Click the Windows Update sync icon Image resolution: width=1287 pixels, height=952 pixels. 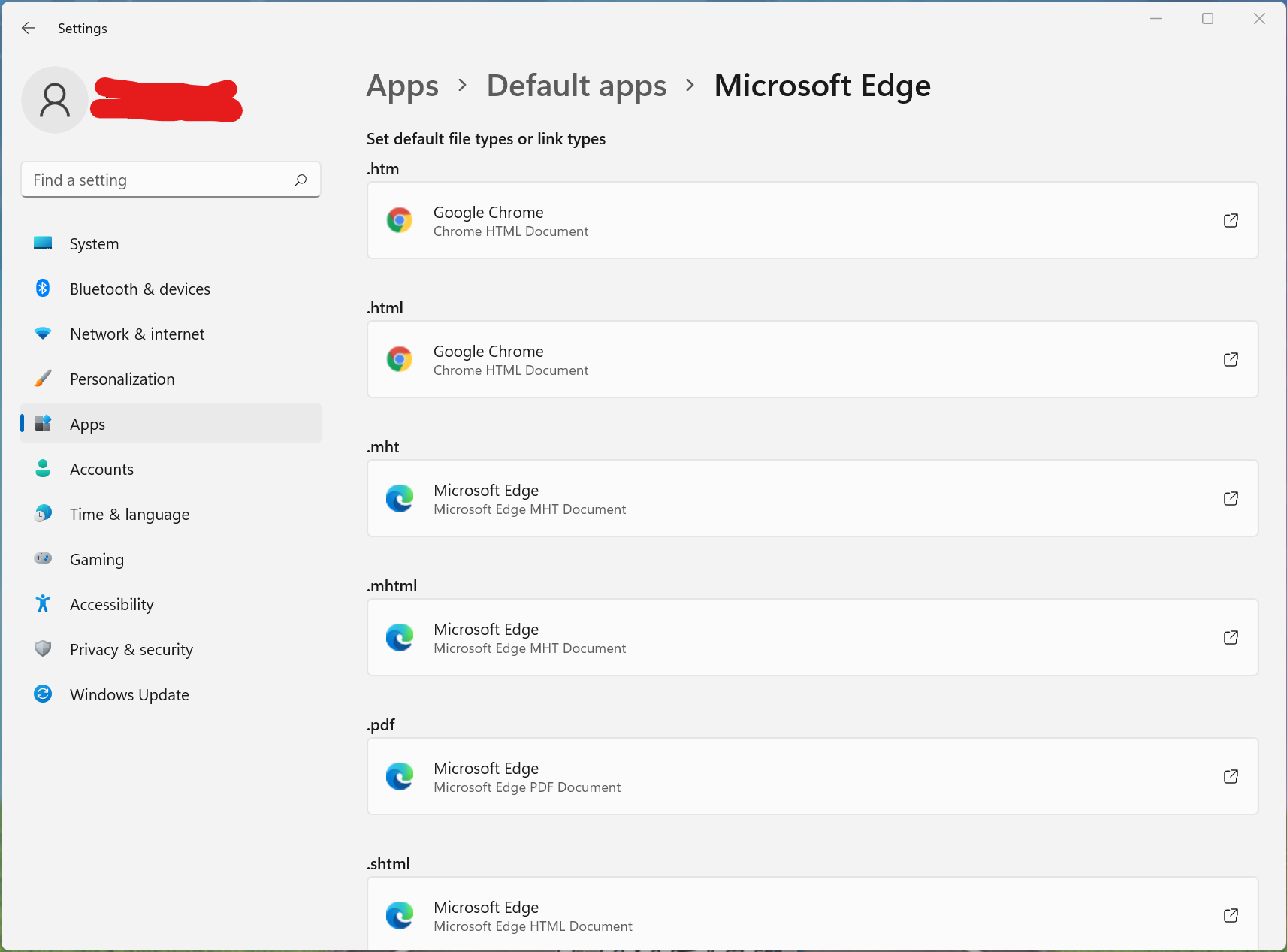coord(43,694)
